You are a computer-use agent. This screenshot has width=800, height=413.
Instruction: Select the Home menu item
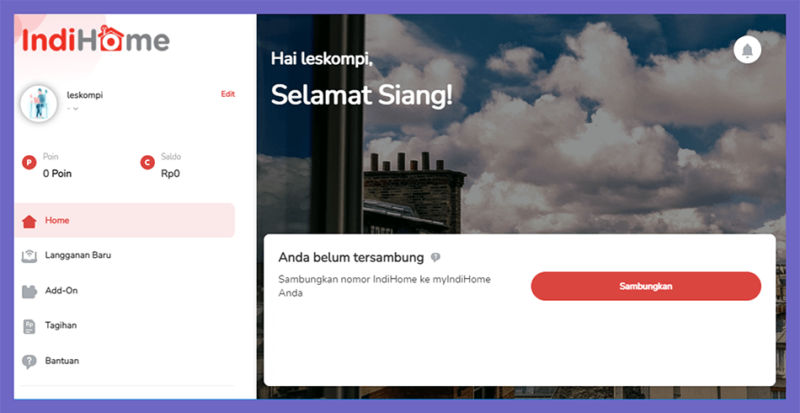point(124,220)
